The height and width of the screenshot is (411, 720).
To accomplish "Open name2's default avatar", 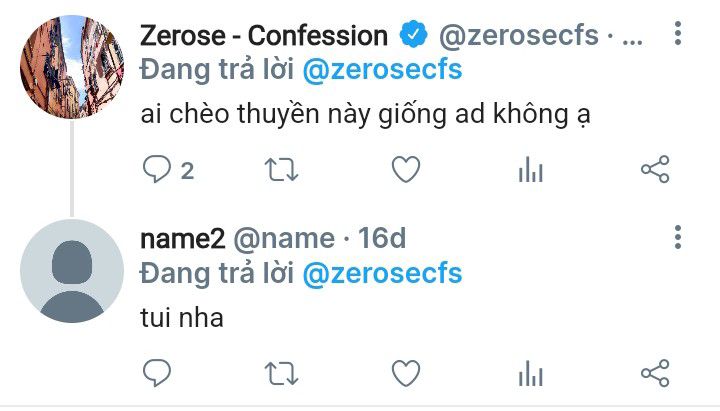I will coord(71,270).
